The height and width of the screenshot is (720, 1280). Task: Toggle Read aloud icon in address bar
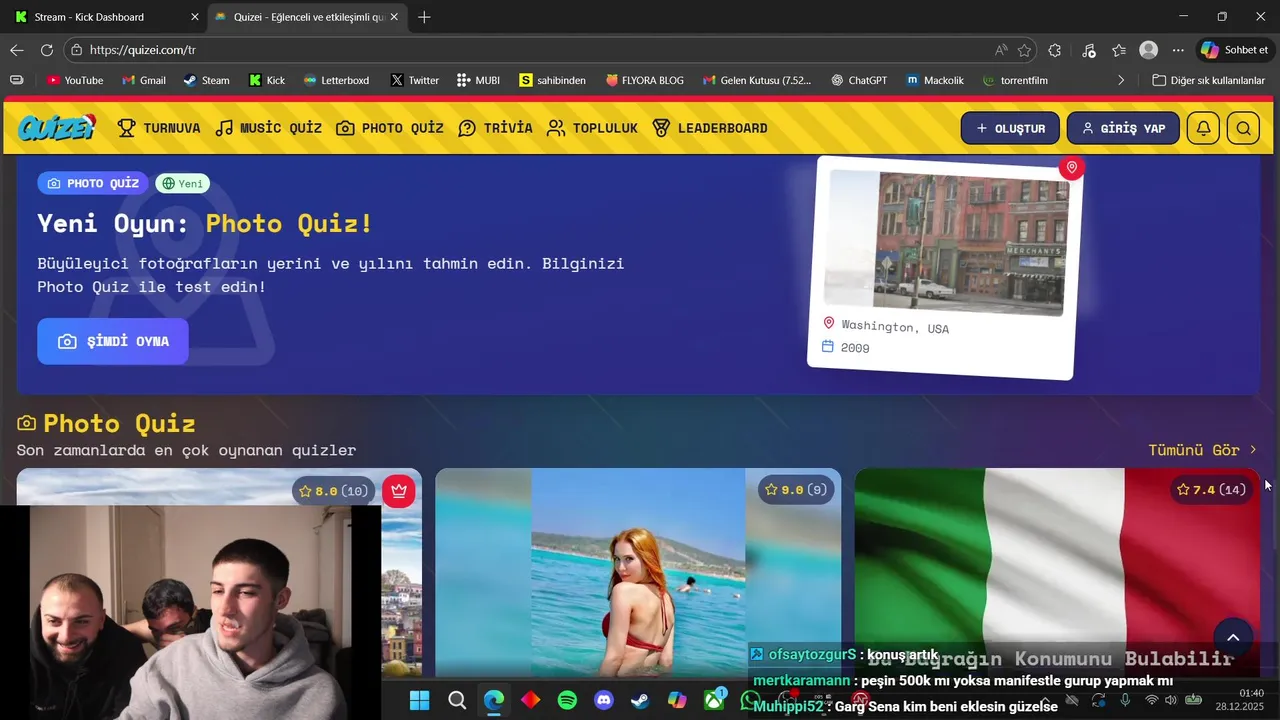(x=1001, y=50)
